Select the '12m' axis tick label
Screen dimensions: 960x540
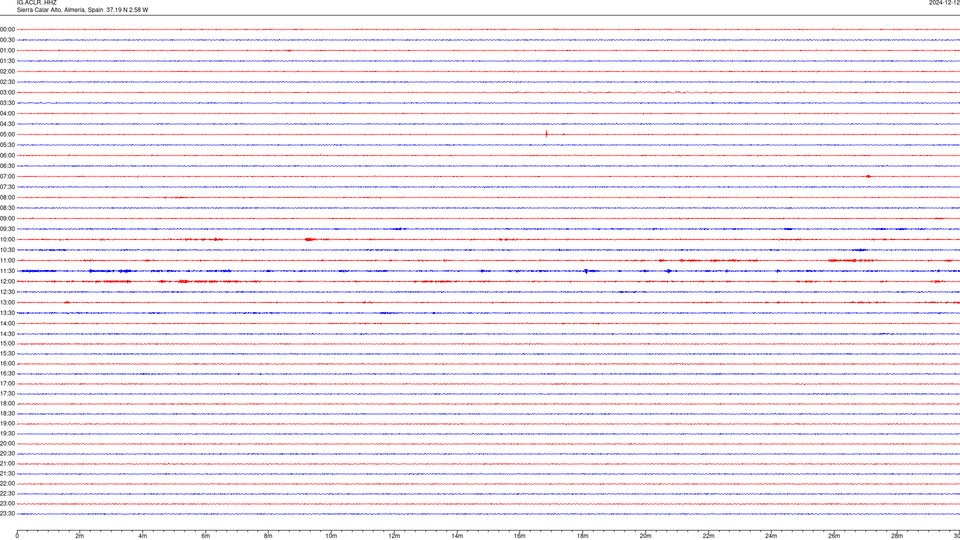[394, 536]
